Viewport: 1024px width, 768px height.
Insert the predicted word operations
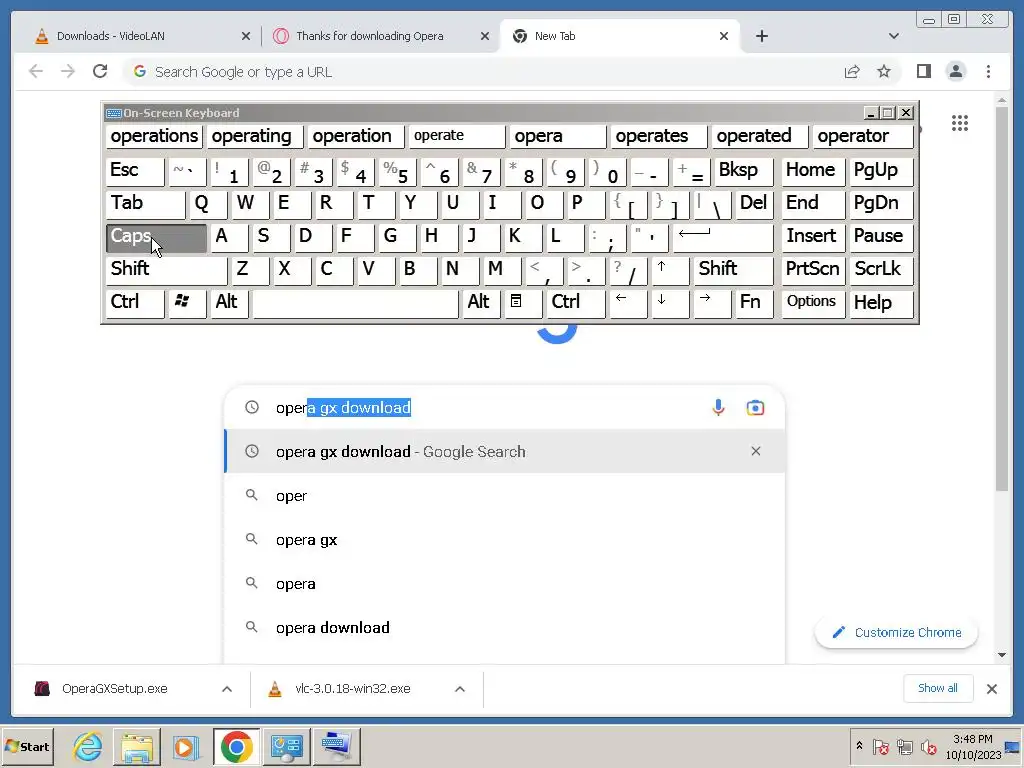tap(154, 136)
